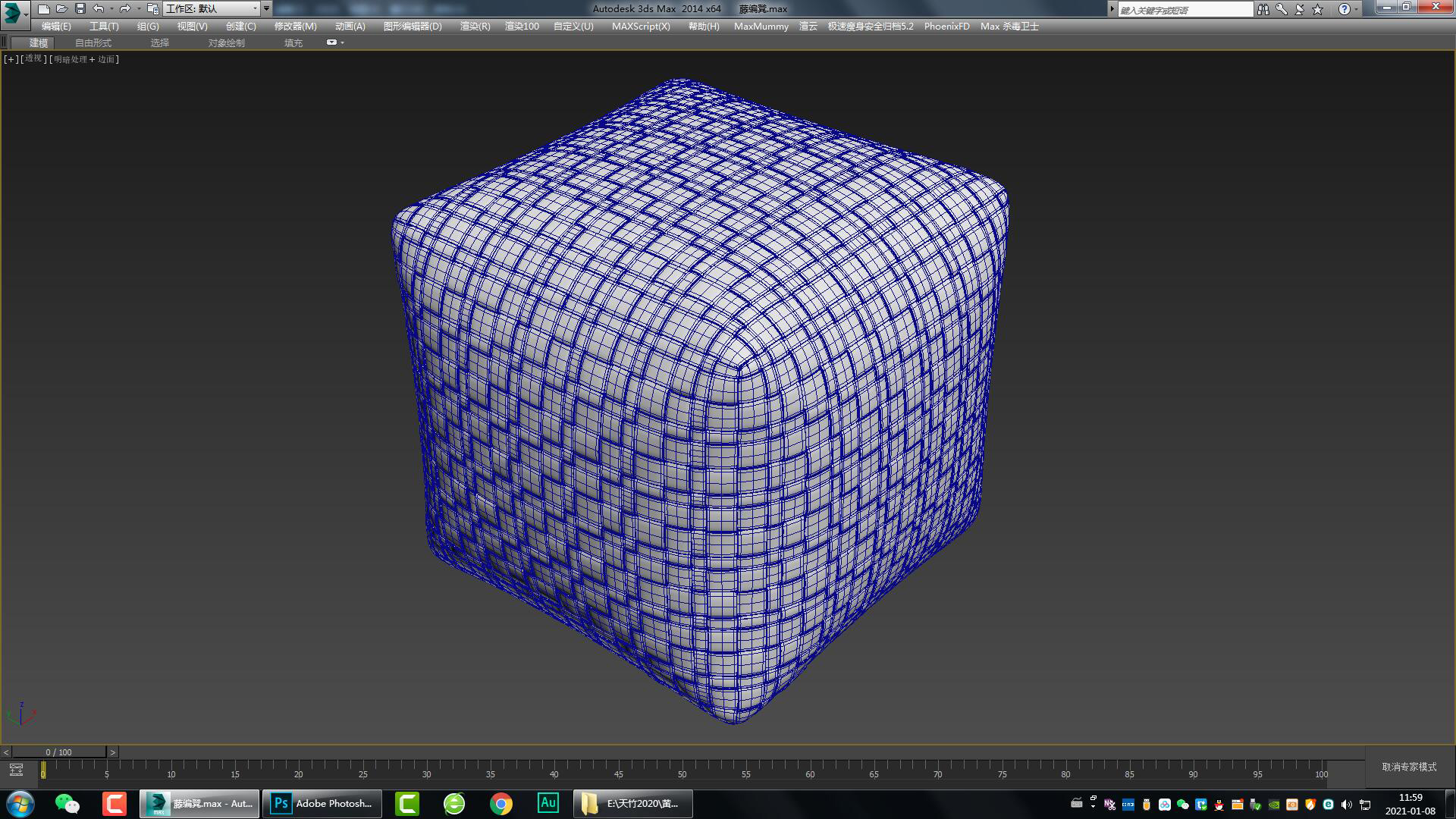Viewport: 1456px width, 819px height.
Task: Open the mini curve editor toggle icon
Action: coord(16,770)
